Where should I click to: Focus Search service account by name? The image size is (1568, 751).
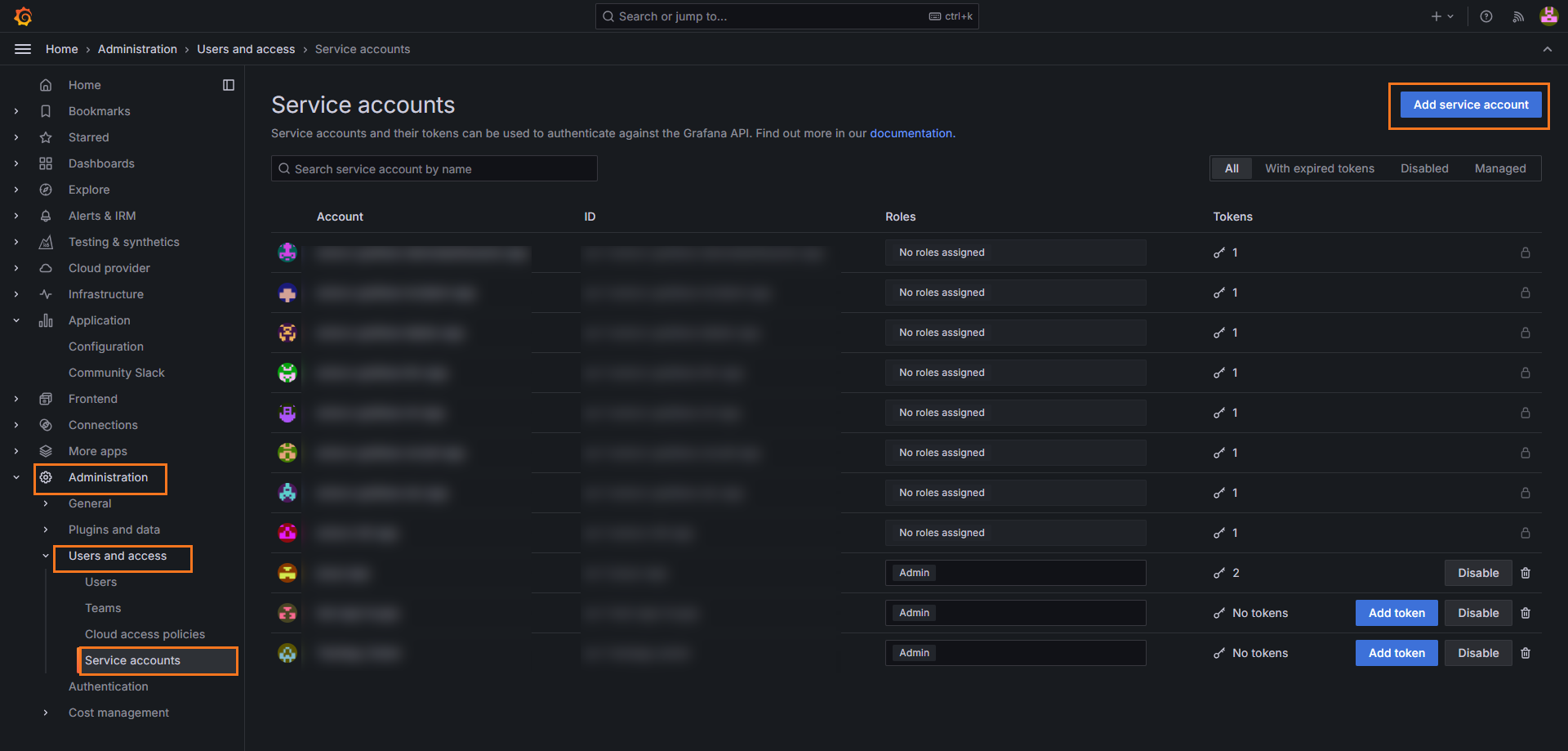point(434,168)
